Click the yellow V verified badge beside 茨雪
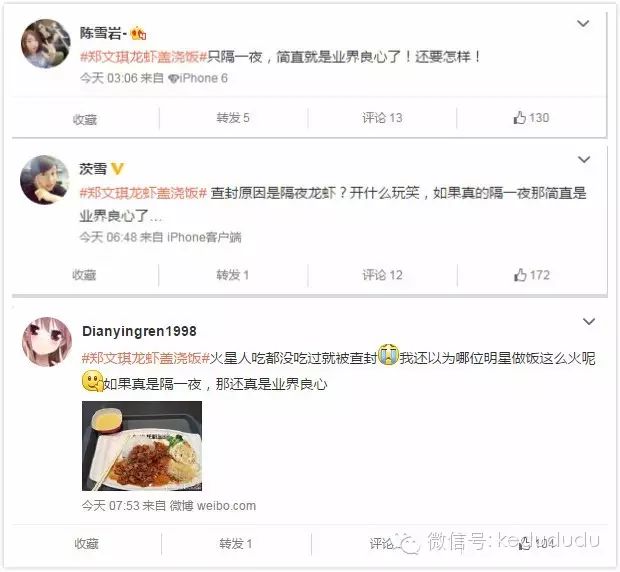 coord(117,169)
